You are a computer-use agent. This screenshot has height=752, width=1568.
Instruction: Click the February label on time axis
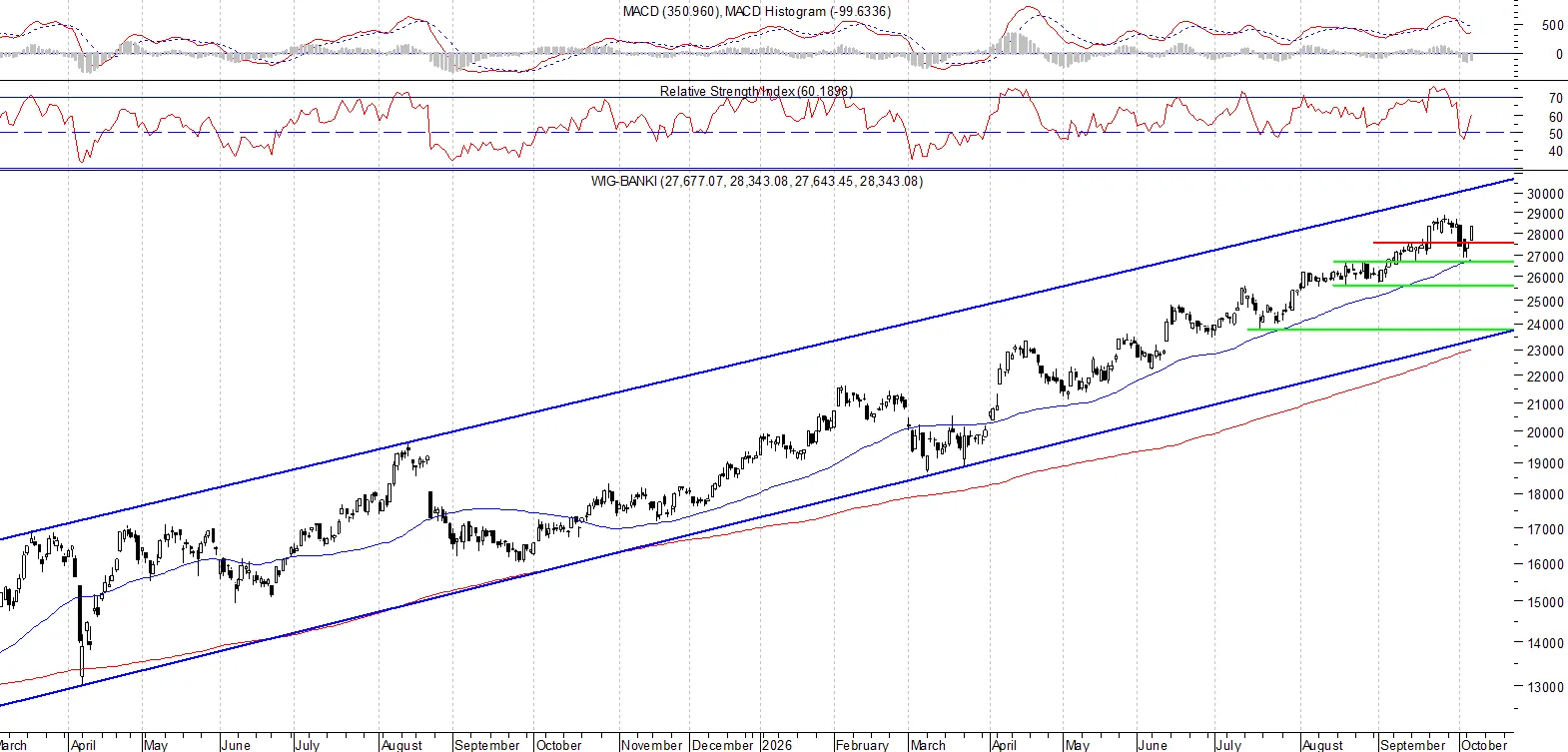(862, 745)
